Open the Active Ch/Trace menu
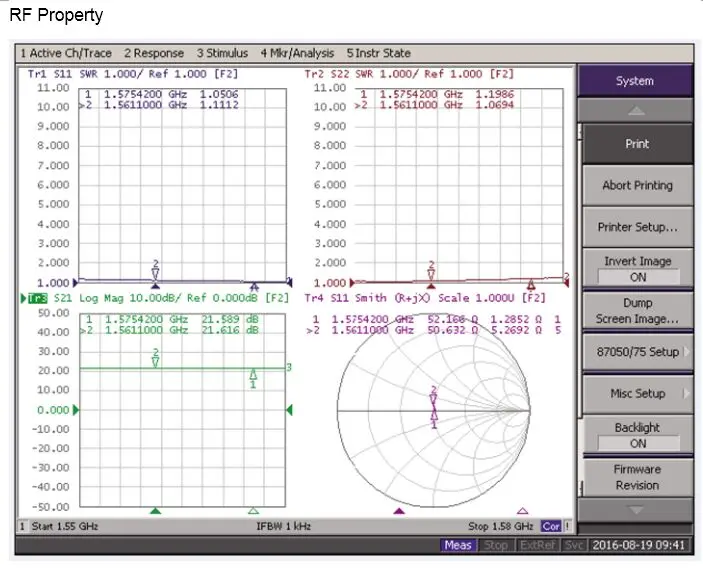The image size is (703, 580). (x=66, y=53)
